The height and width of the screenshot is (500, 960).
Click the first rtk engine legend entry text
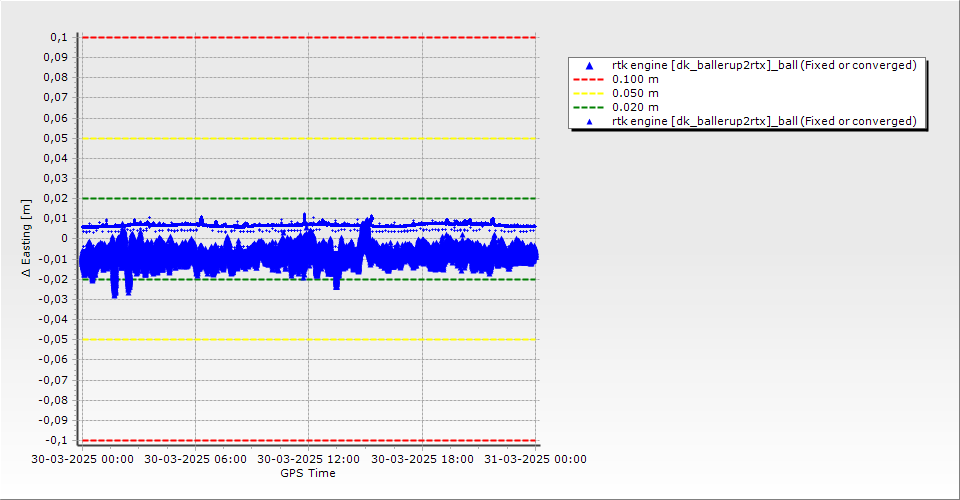point(764,65)
